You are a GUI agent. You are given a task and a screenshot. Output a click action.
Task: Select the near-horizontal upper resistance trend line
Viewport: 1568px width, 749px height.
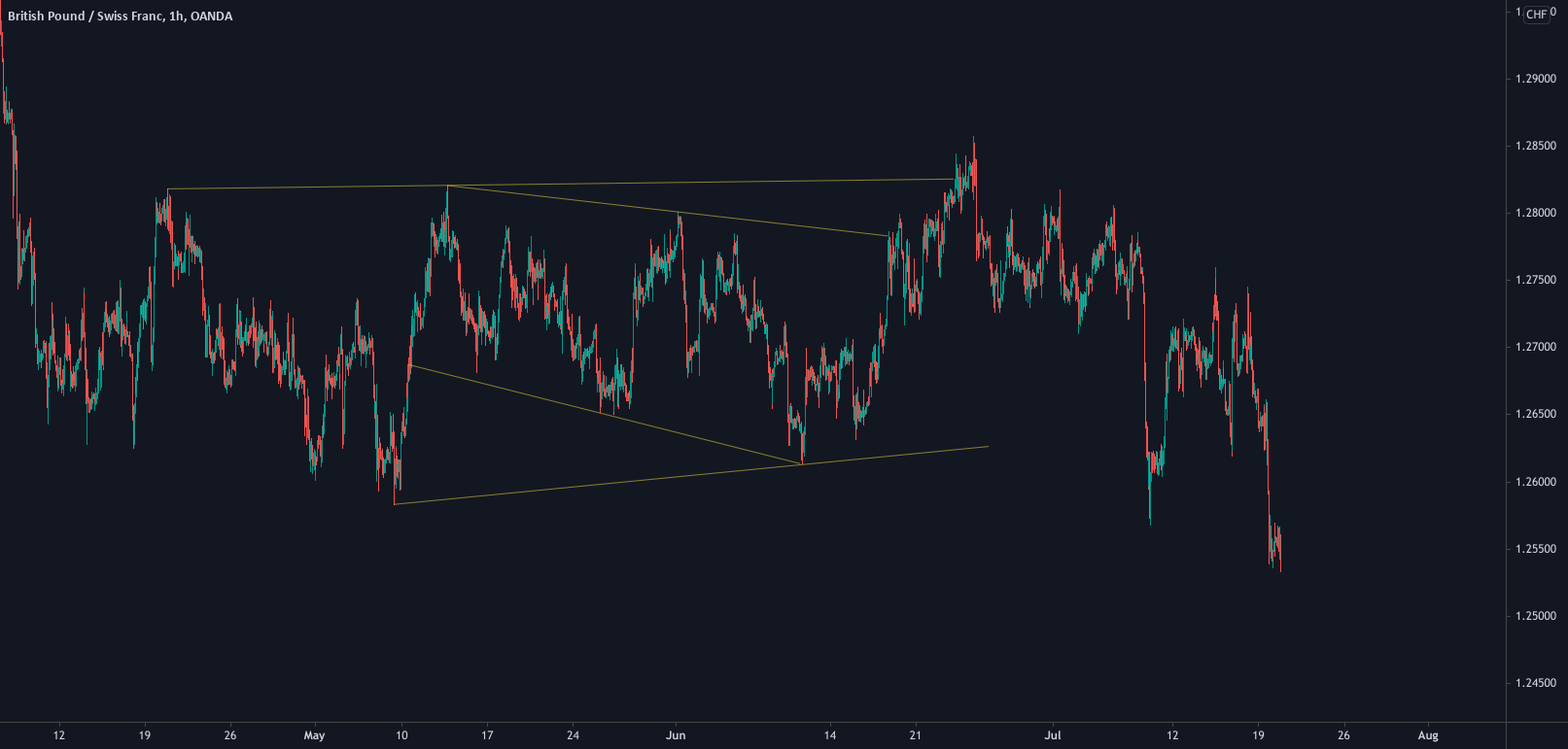pos(561,184)
